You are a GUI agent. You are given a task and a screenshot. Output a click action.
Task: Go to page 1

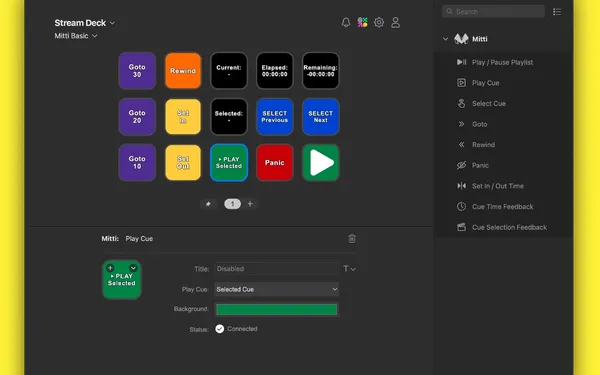click(x=232, y=204)
